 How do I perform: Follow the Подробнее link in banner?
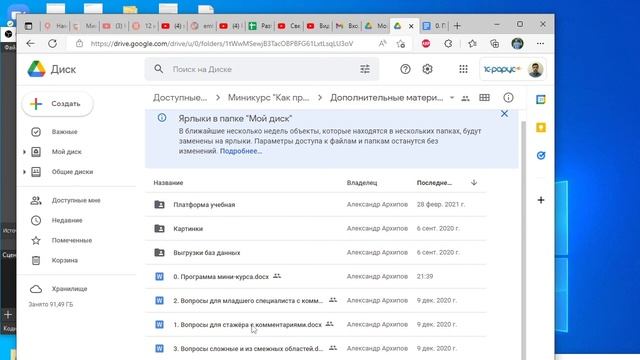(241, 151)
